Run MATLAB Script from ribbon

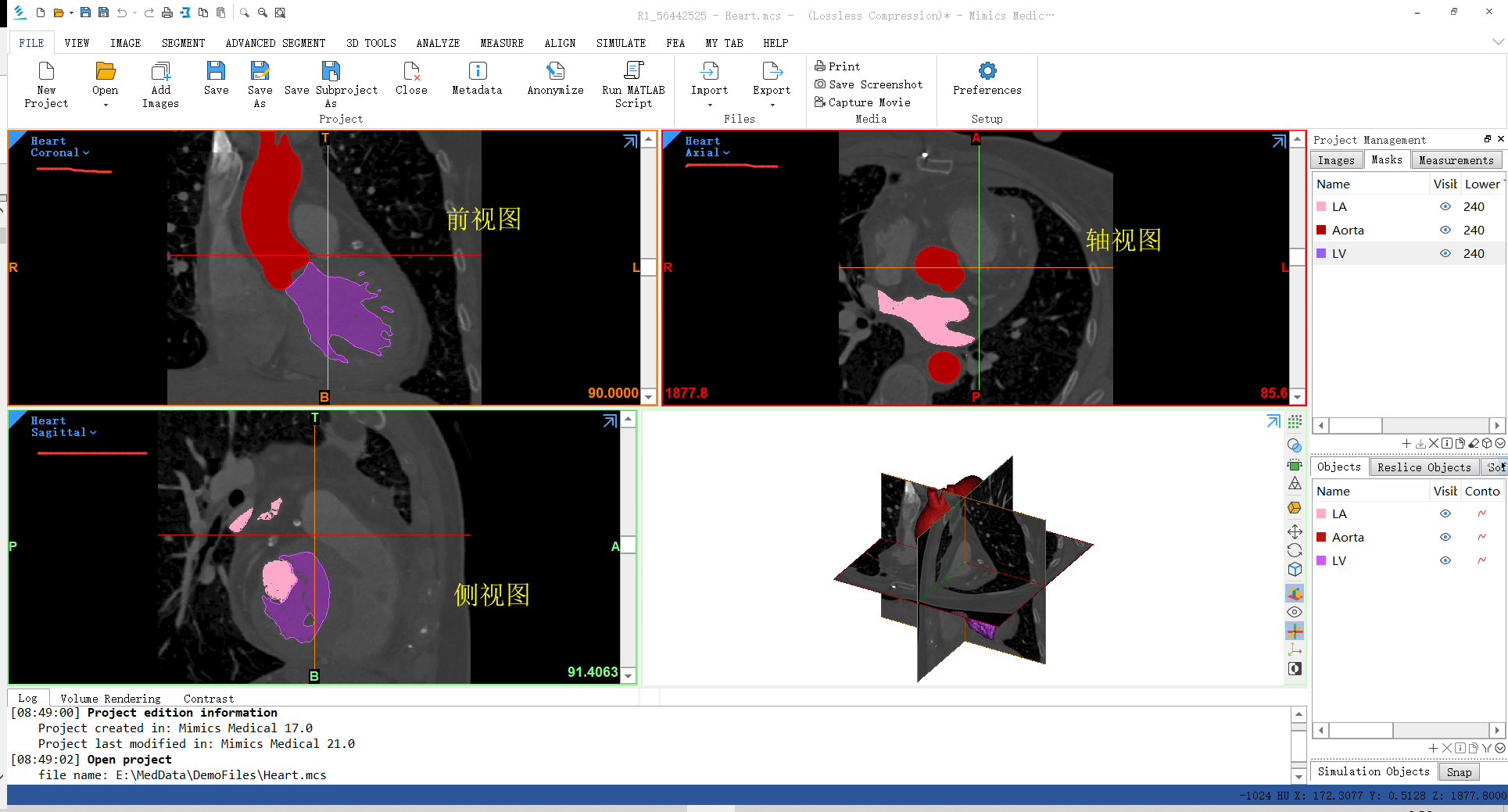633,84
